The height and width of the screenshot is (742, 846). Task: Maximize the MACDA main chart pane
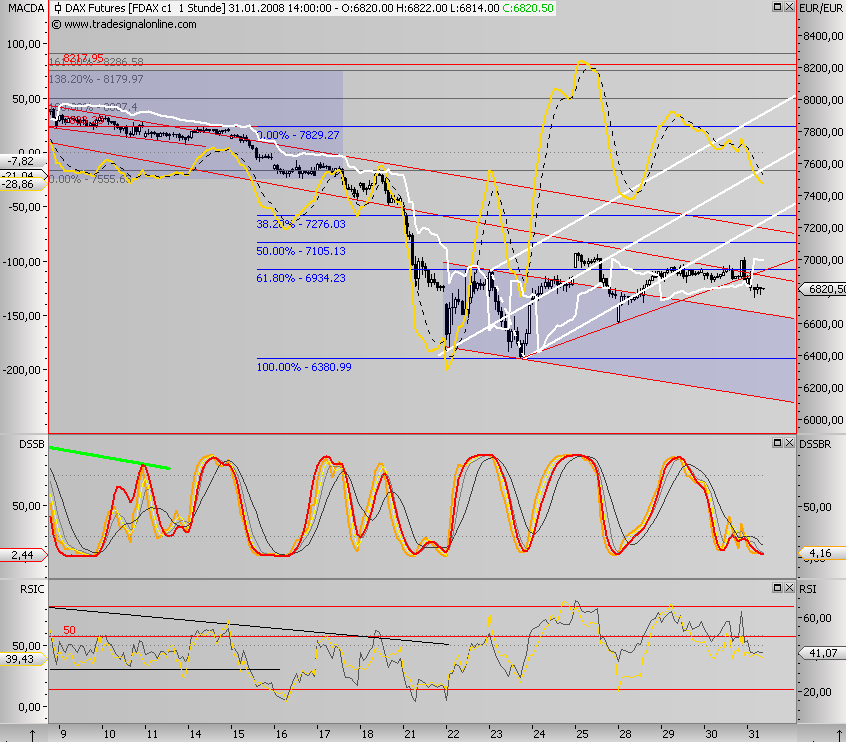coord(777,7)
